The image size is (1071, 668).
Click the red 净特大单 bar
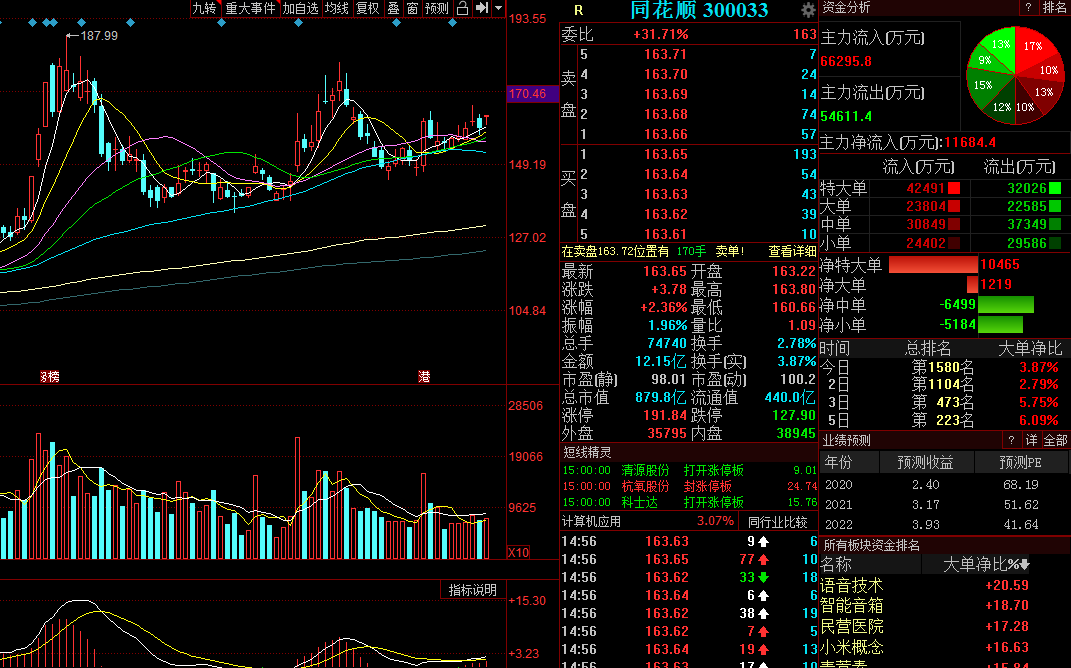[x=933, y=264]
